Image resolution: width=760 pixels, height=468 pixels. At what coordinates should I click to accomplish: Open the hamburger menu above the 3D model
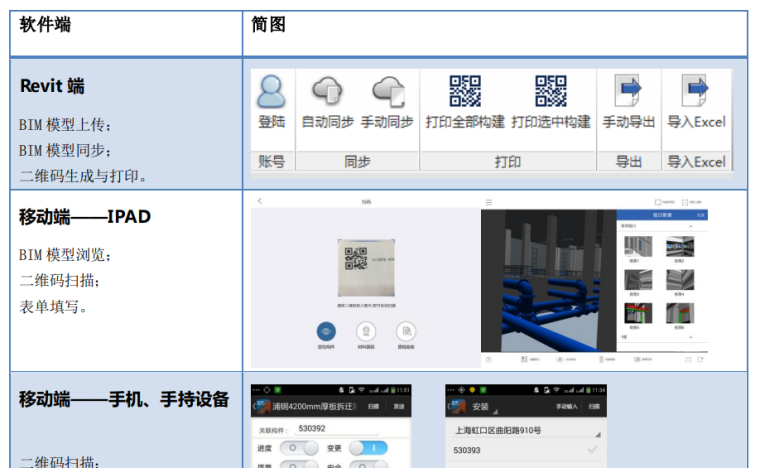488,201
